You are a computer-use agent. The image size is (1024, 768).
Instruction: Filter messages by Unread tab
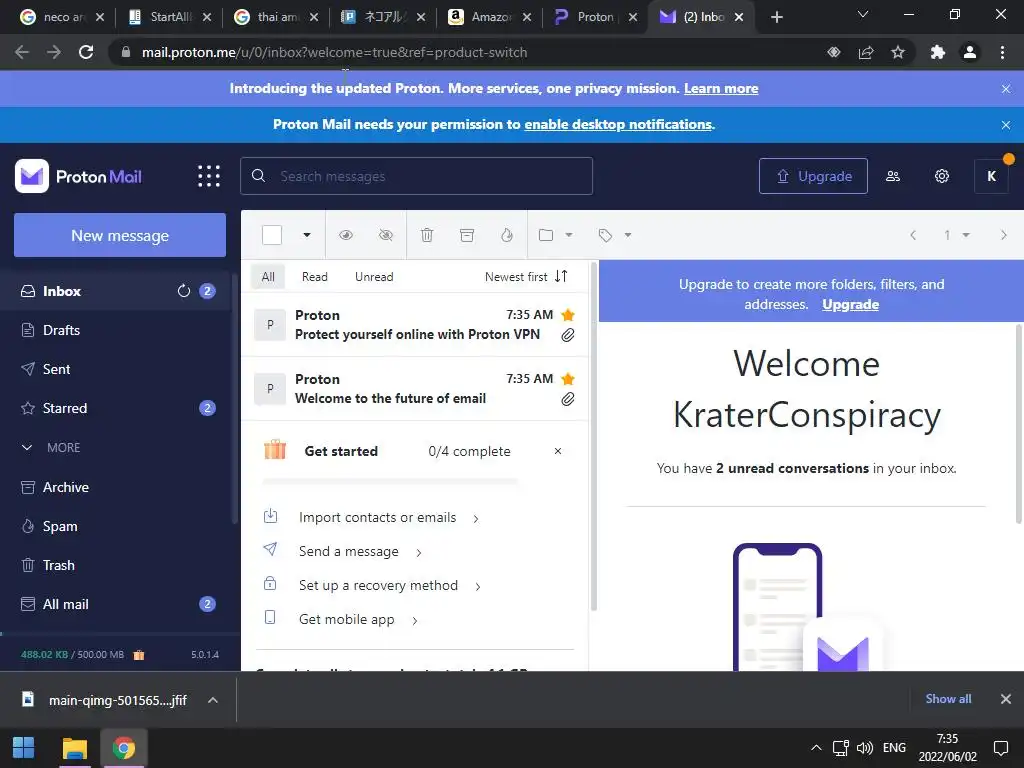click(374, 277)
